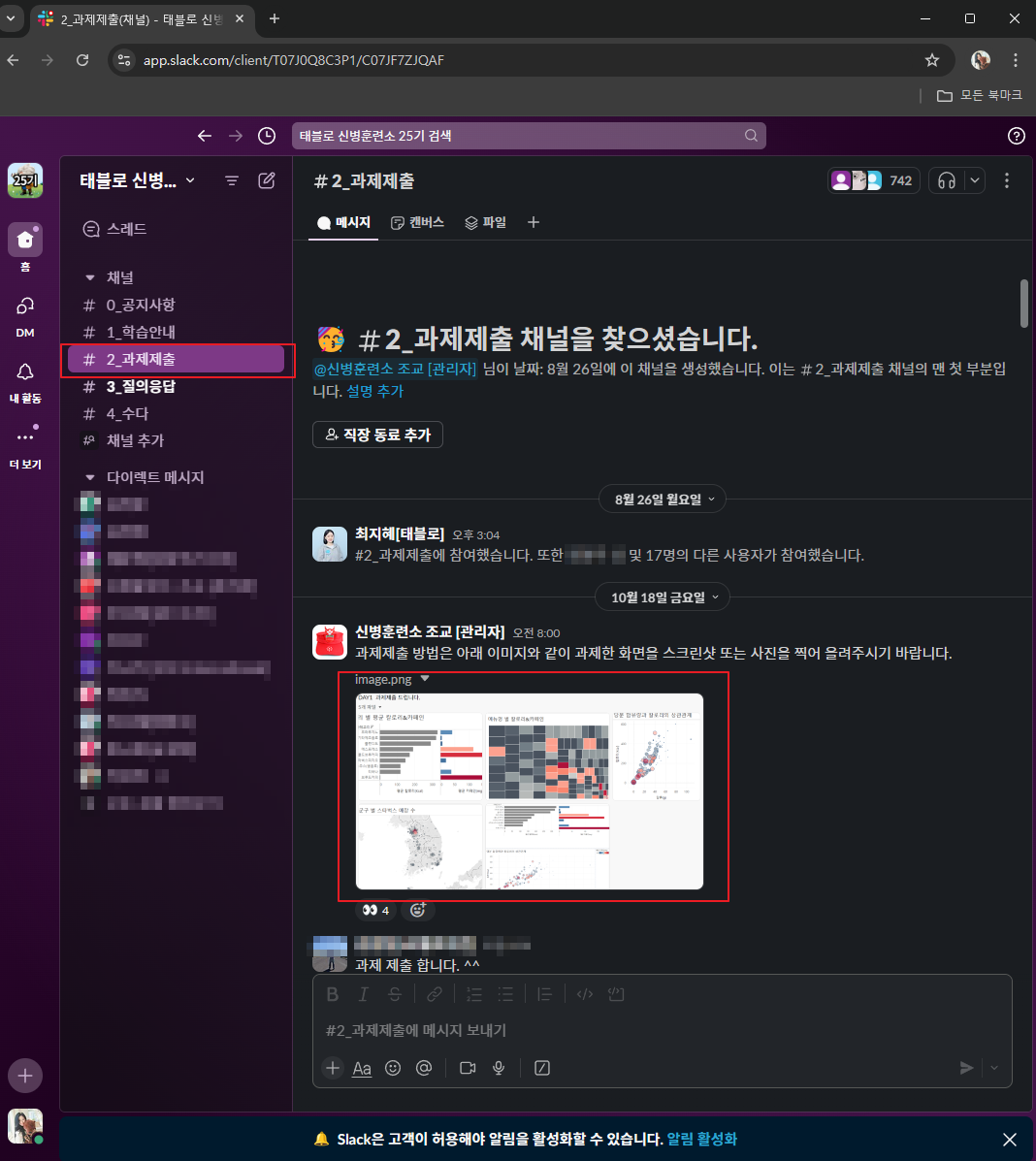Insert an ordered list in the composer
The height and width of the screenshot is (1161, 1036).
[x=474, y=993]
